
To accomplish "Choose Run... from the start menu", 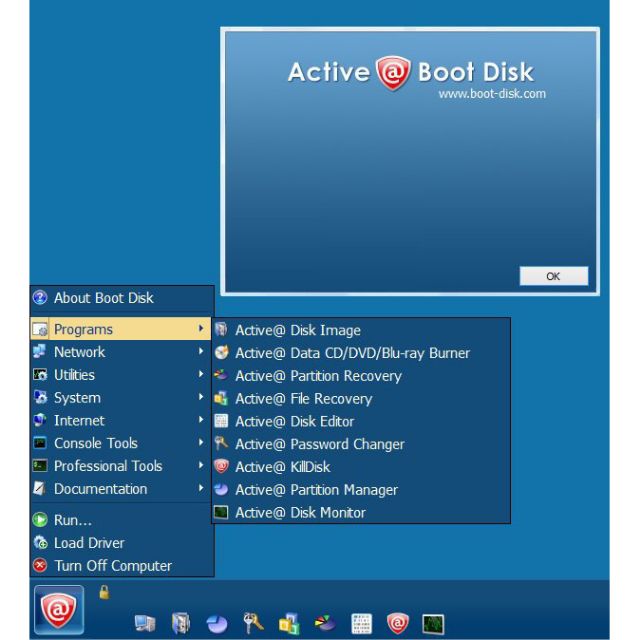I will (122, 520).
